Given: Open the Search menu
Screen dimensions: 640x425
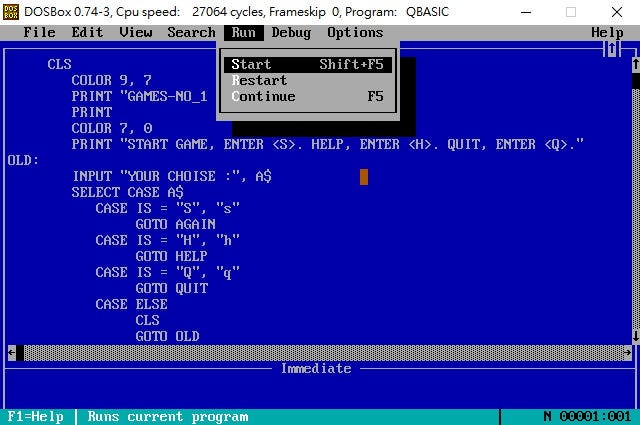Looking at the screenshot, I should point(191,32).
